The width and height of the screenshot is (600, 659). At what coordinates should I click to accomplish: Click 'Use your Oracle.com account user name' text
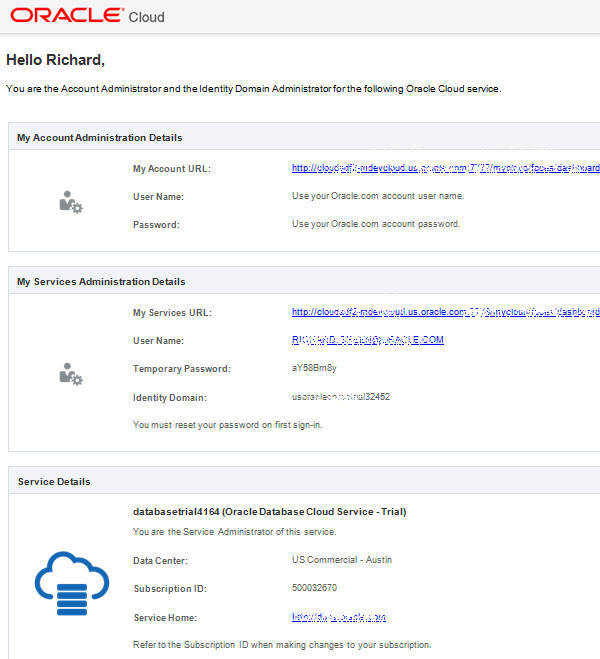point(378,196)
